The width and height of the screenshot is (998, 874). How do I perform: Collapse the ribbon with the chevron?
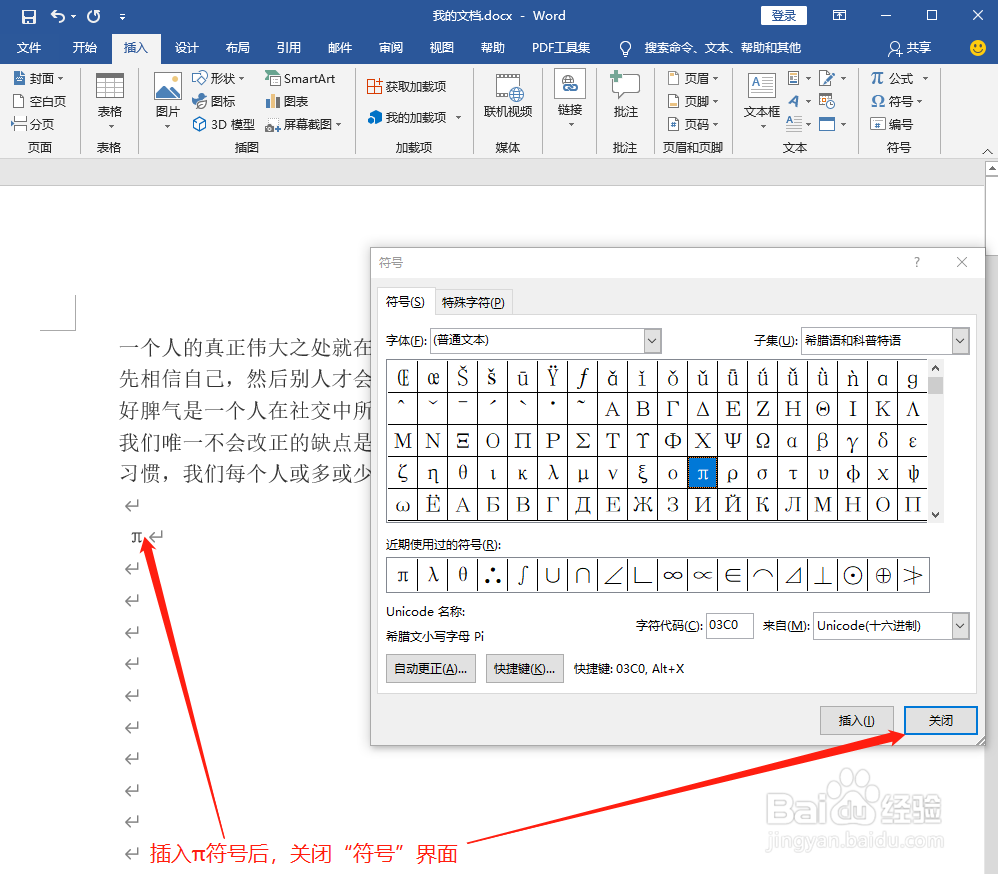[x=987, y=152]
